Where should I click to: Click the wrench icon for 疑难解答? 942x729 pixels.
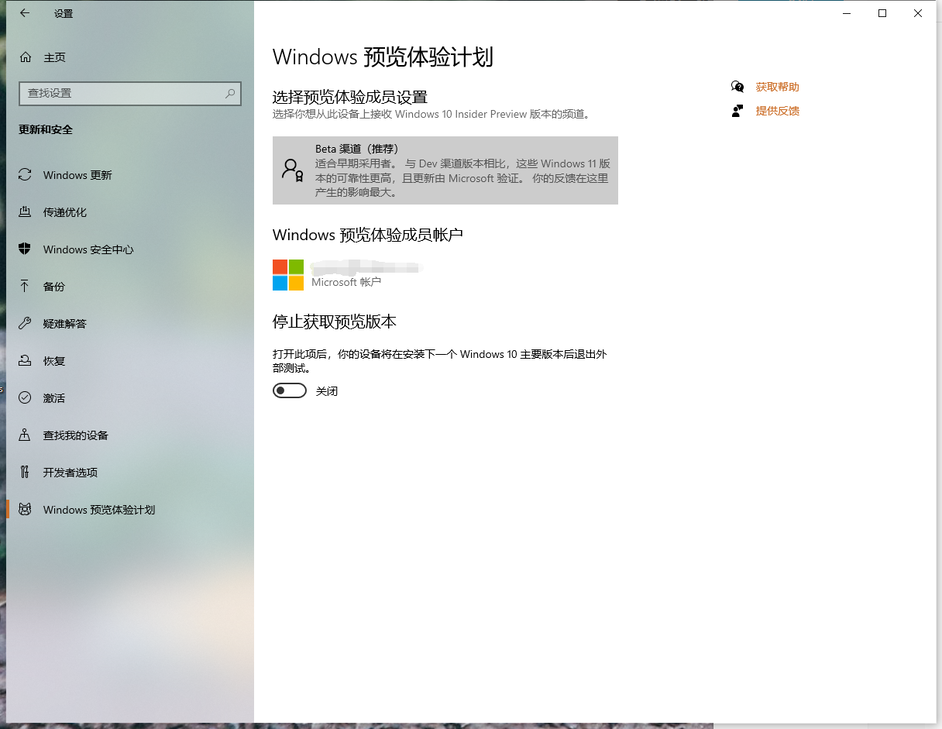coord(25,323)
